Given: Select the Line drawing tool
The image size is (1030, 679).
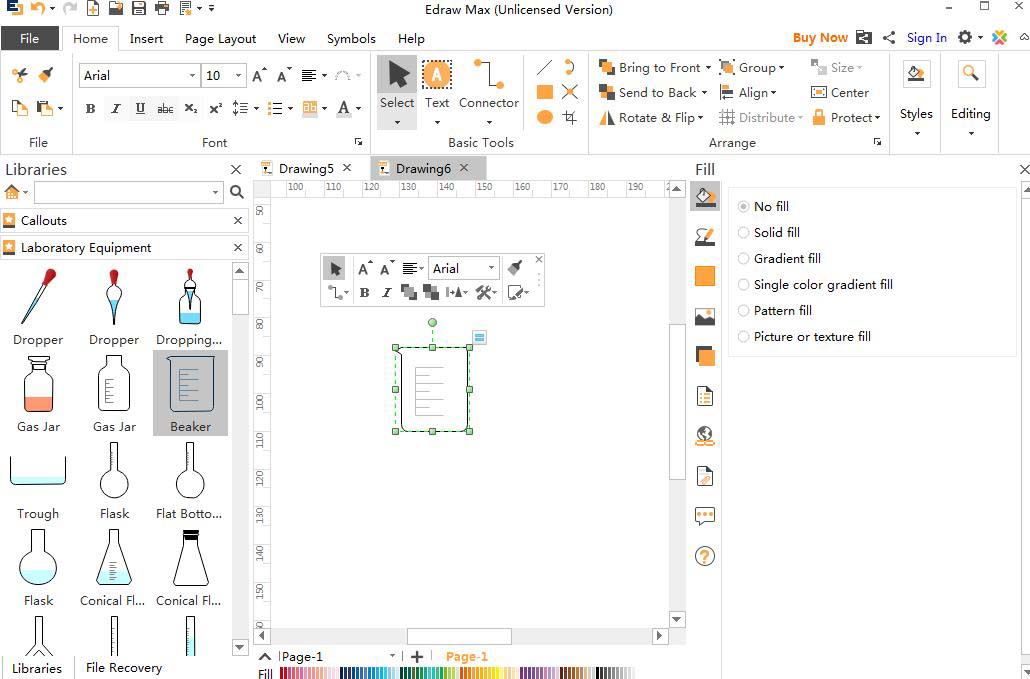Looking at the screenshot, I should (545, 67).
